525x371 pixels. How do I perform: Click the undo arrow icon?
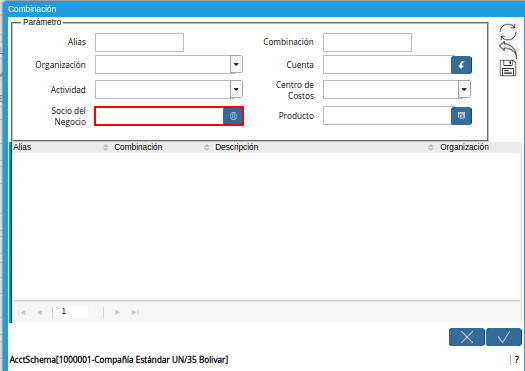point(508,50)
